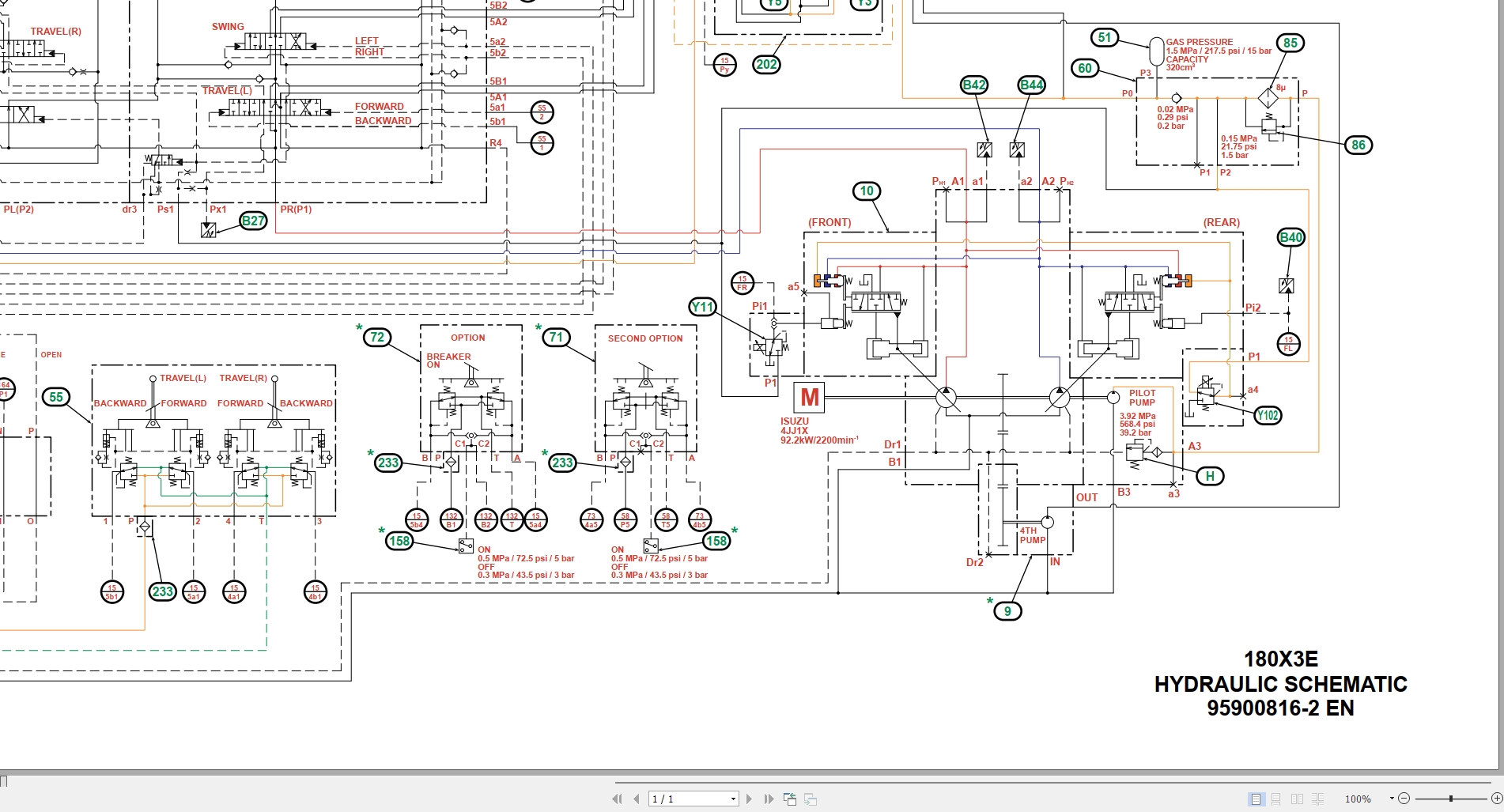
Task: Jump to the last page
Action: click(x=768, y=799)
